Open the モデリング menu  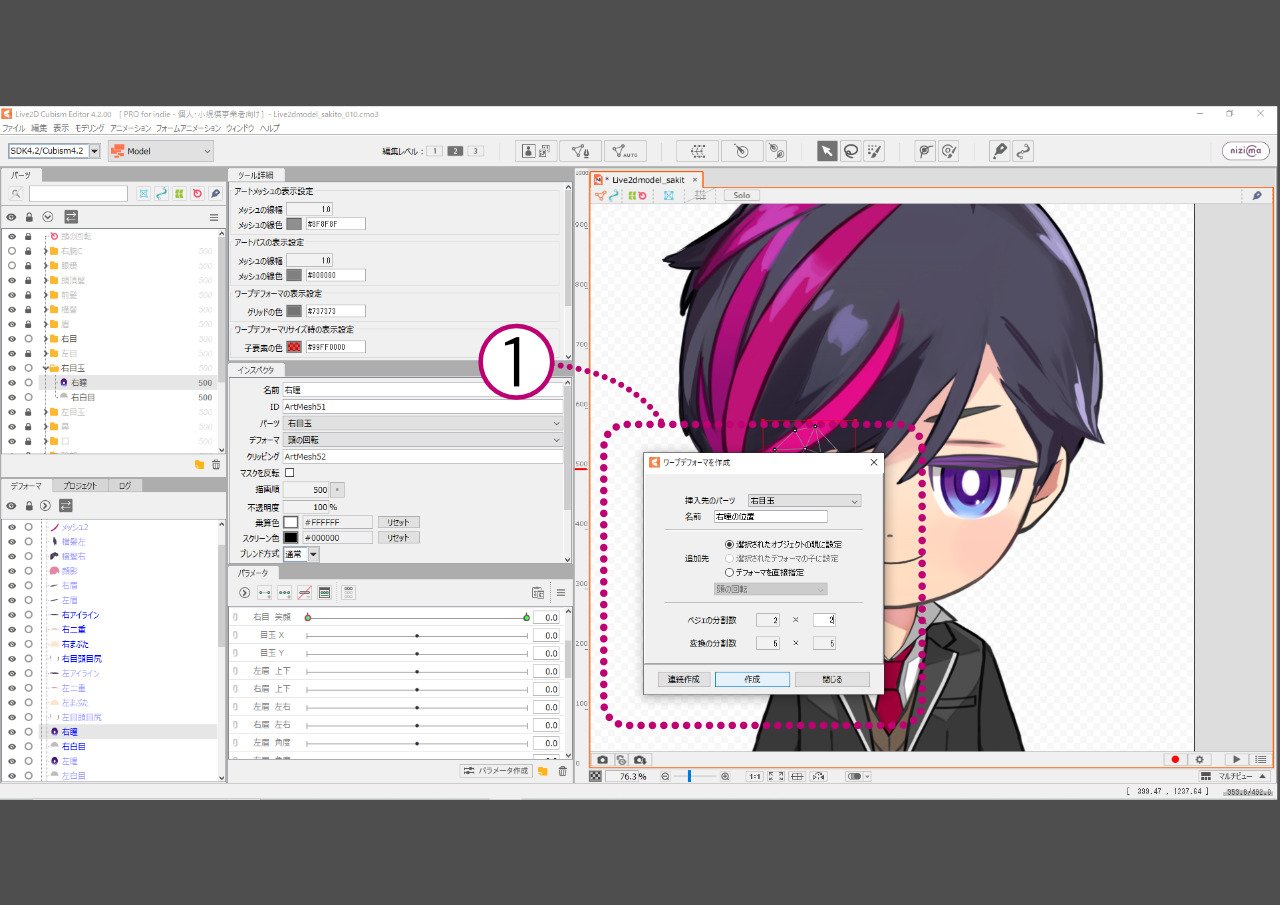pos(90,128)
